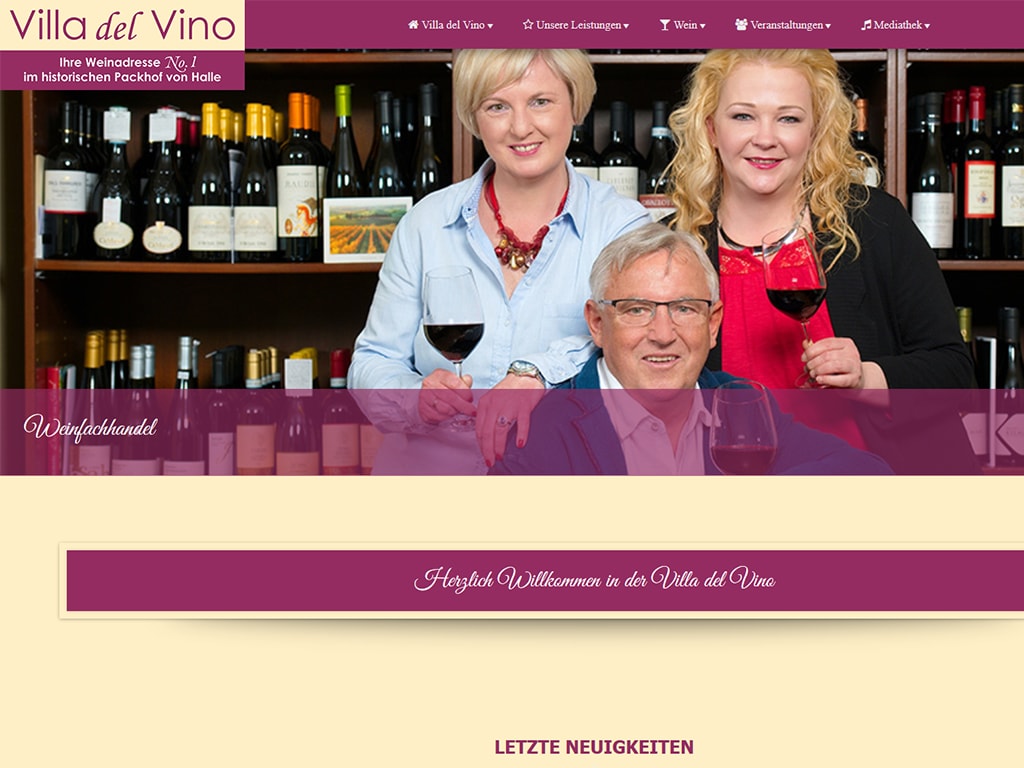Click the Herzlich Willkommen banner heading
Screen dimensions: 1024x768
click(x=594, y=580)
